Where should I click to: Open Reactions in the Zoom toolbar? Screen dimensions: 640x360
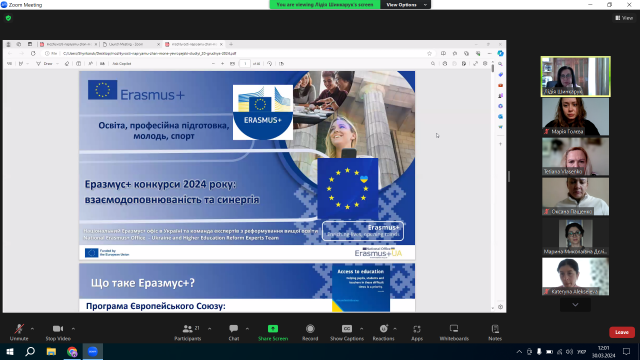click(x=383, y=332)
